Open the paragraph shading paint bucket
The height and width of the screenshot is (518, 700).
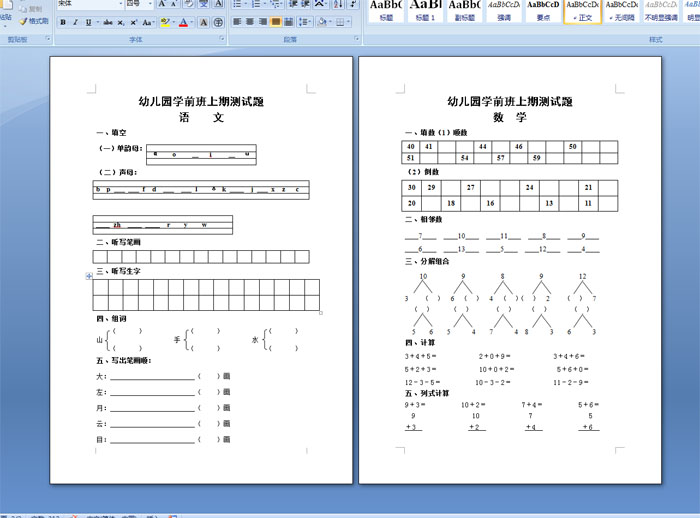pyautogui.click(x=322, y=22)
